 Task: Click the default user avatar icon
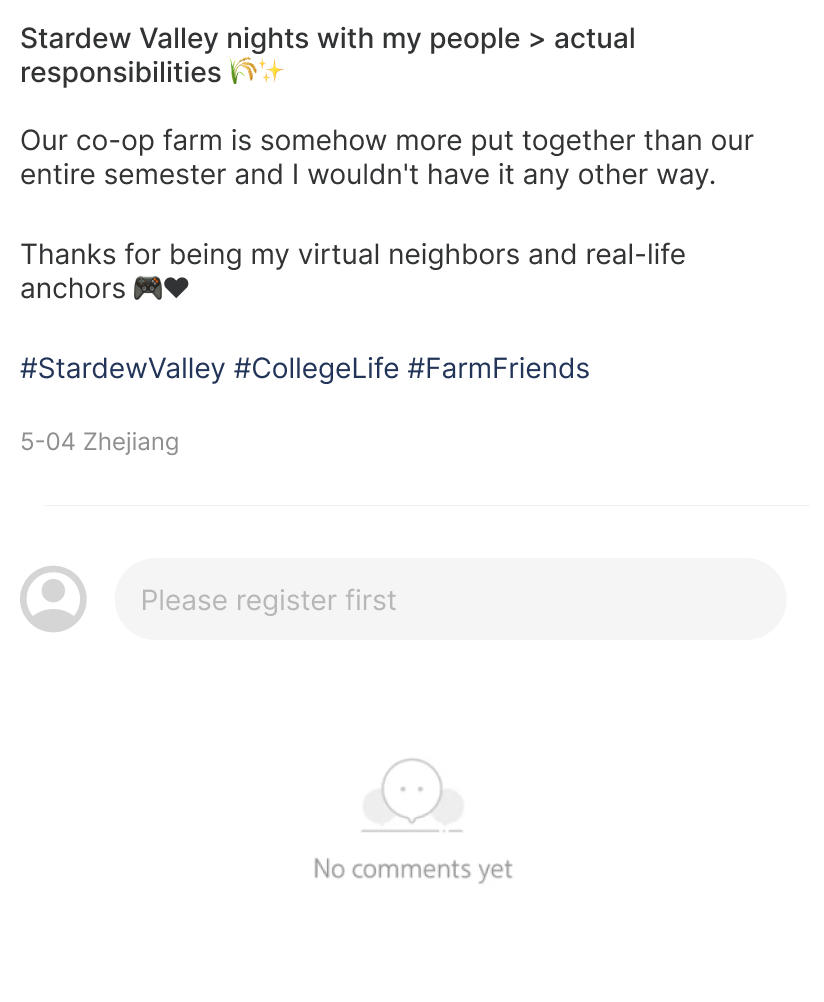(x=53, y=599)
